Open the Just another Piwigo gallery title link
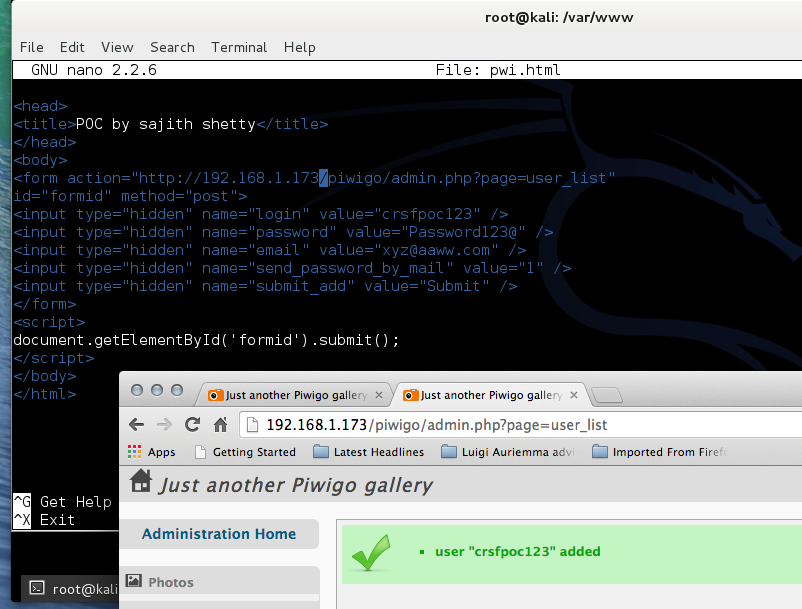The width and height of the screenshot is (802, 609). point(296,485)
